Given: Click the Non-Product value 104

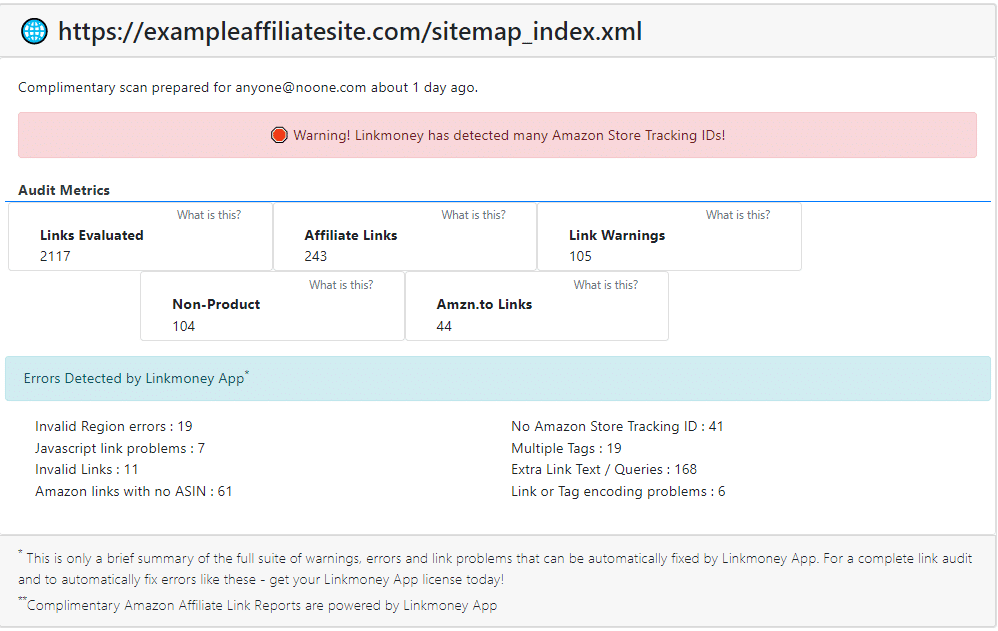Looking at the screenshot, I should pyautogui.click(x=184, y=326).
